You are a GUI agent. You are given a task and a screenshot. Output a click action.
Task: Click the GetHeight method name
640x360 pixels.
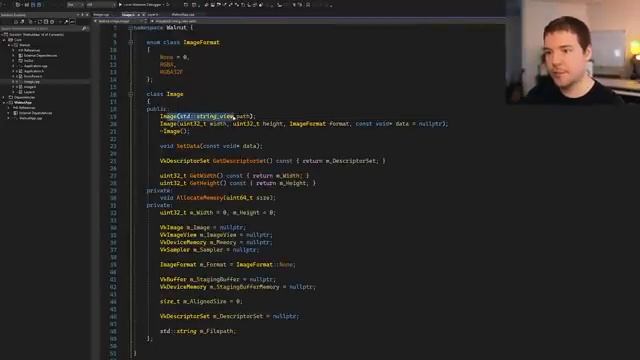[204, 183]
